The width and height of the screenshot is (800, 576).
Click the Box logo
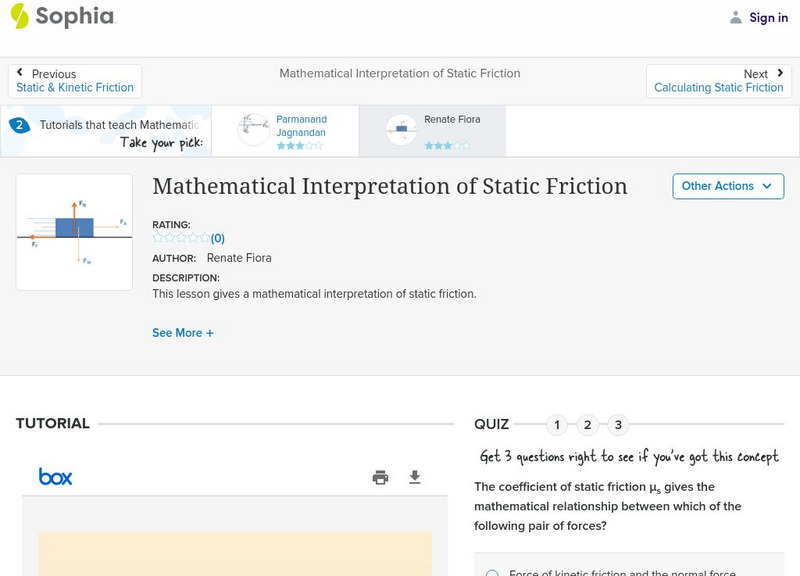click(57, 476)
